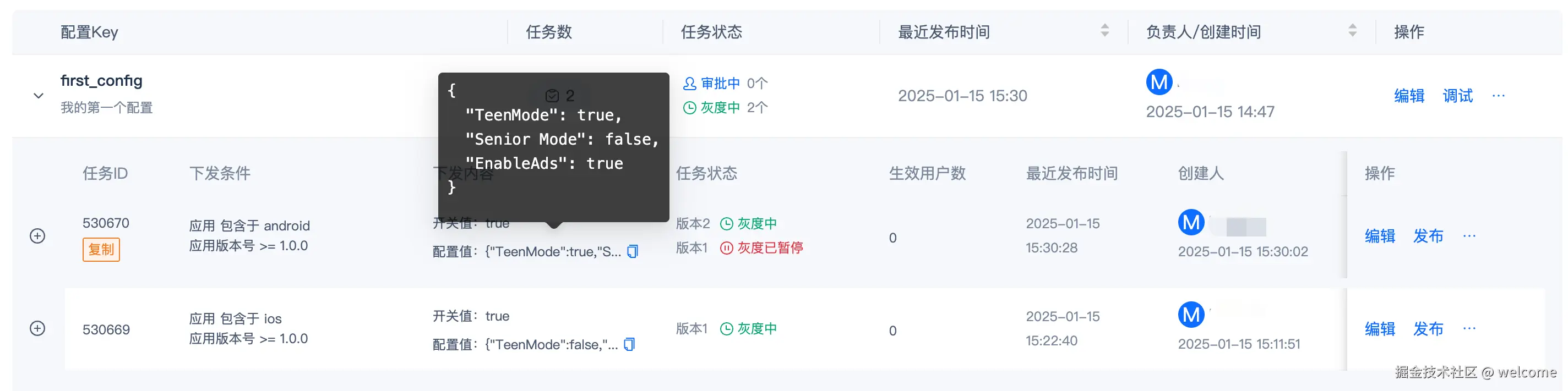Open more actions for first_config
The height and width of the screenshot is (391, 1568).
1498,96
